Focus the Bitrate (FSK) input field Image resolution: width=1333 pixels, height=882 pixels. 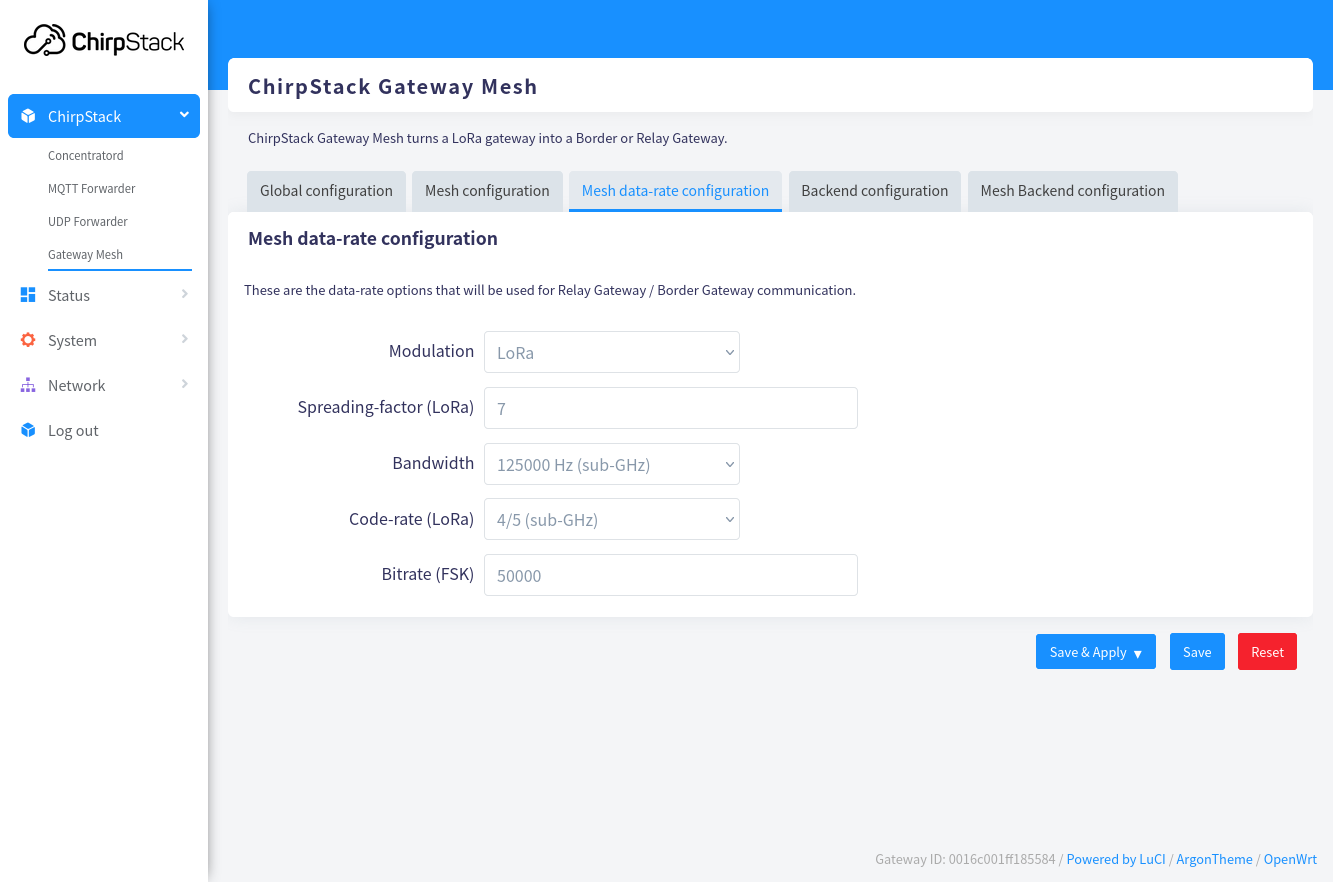click(x=671, y=575)
